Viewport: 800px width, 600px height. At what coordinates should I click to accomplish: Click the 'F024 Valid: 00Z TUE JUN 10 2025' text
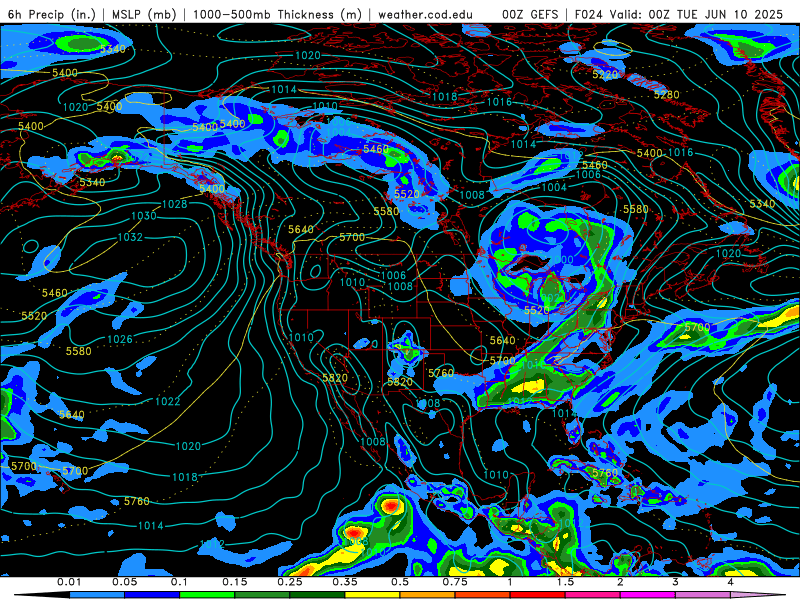tap(679, 14)
